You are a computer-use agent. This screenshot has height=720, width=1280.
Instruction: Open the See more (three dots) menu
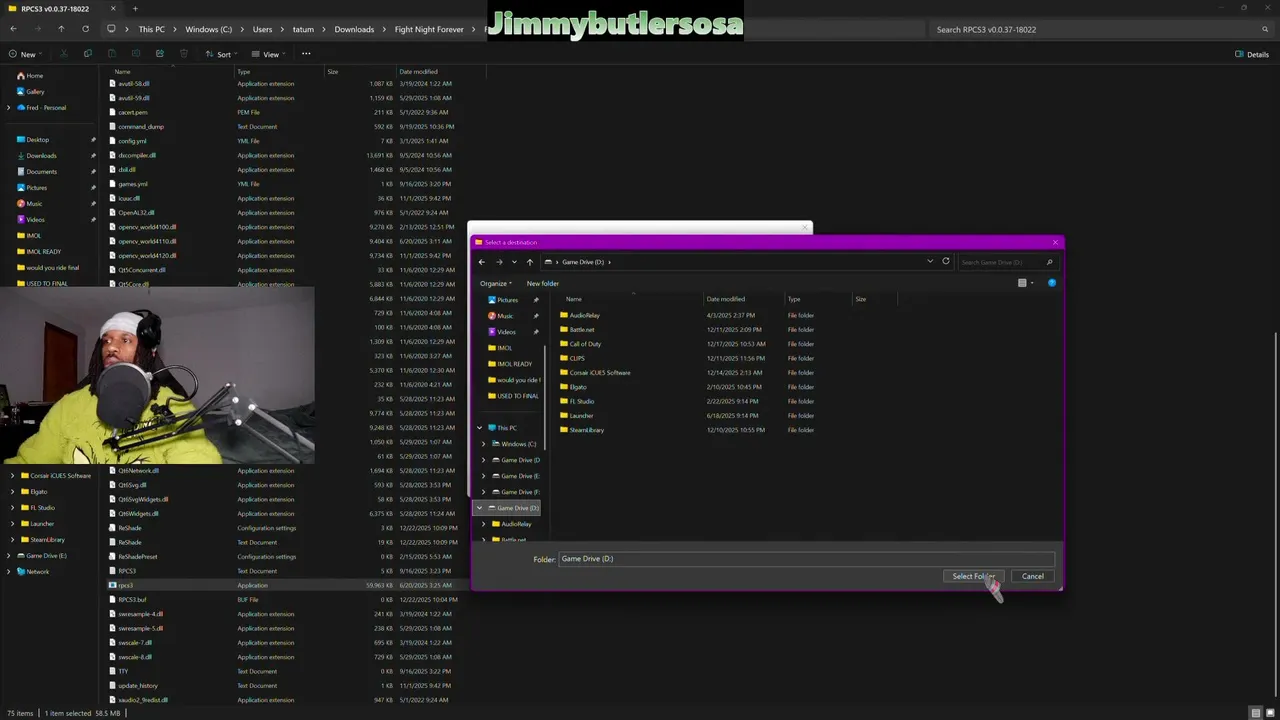[x=306, y=54]
